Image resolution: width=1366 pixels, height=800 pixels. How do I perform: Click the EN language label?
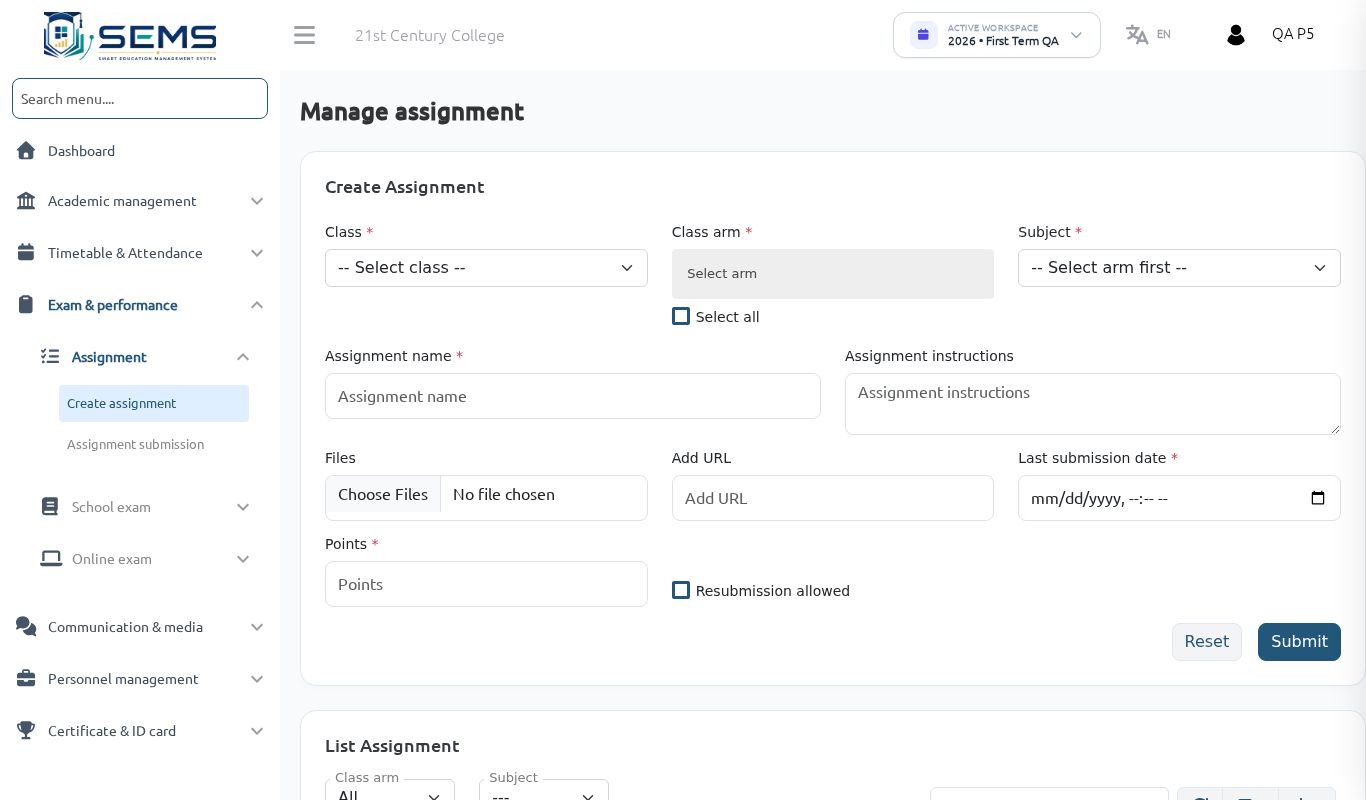tap(1164, 34)
